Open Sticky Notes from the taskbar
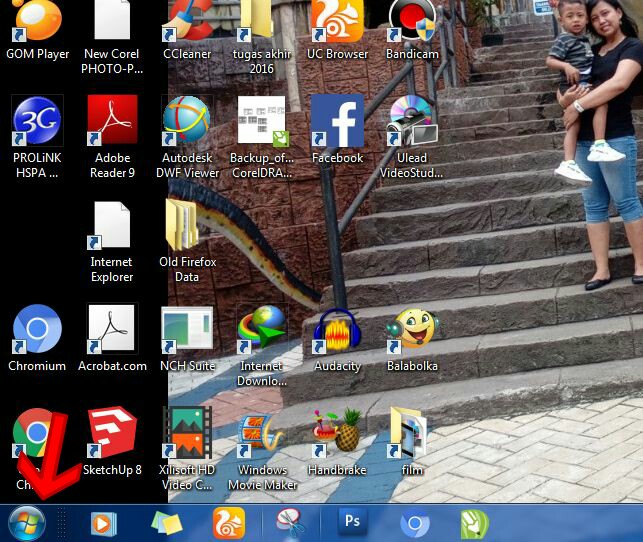The height and width of the screenshot is (542, 643). tap(166, 524)
